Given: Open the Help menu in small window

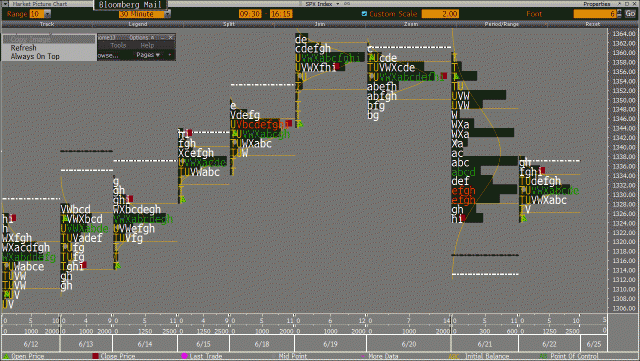Looking at the screenshot, I should pos(147,45).
